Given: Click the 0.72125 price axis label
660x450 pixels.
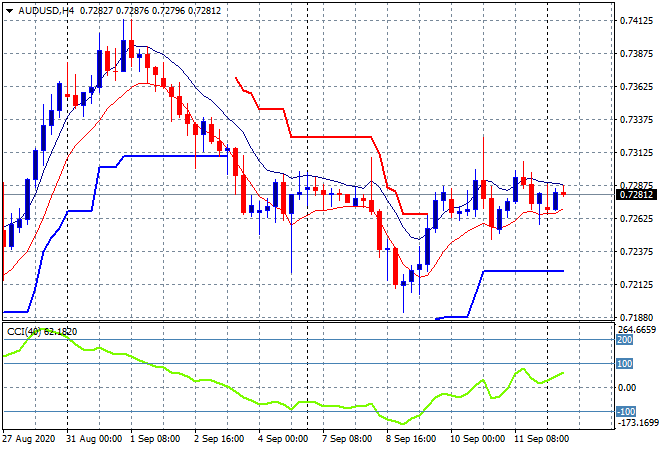Looking at the screenshot, I should coord(636,285).
